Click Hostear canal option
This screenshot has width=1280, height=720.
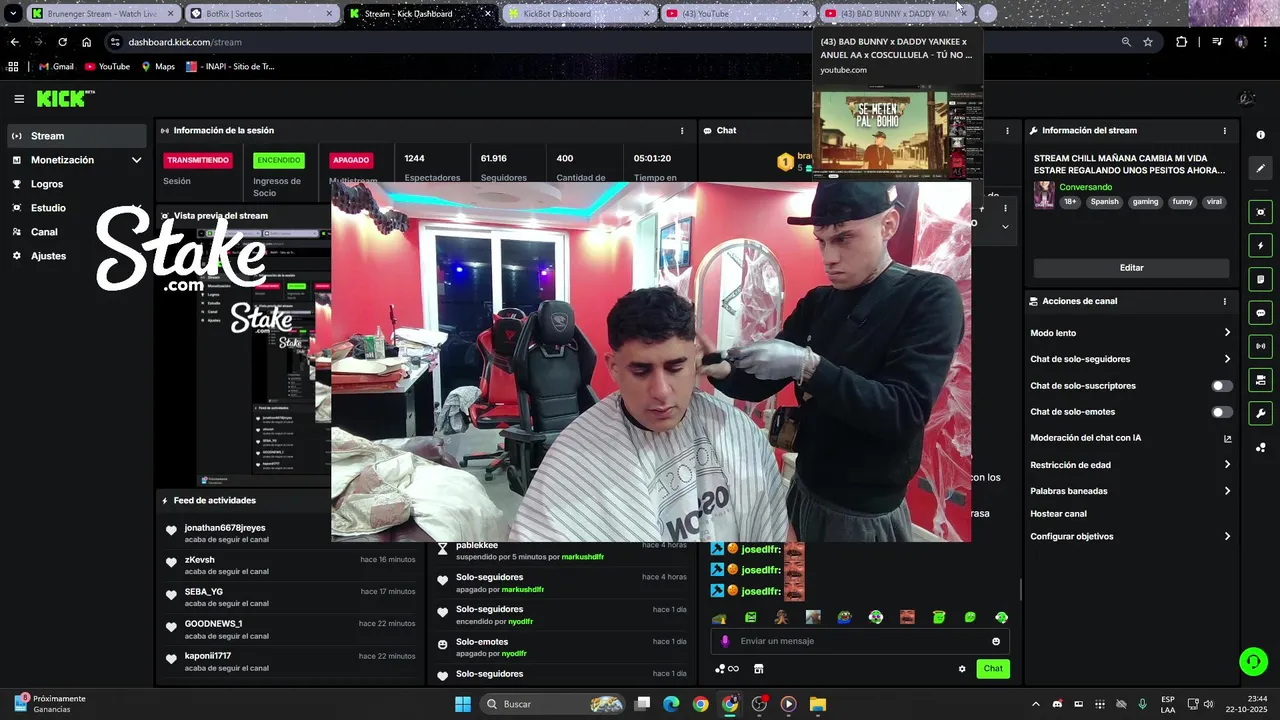click(x=1058, y=514)
